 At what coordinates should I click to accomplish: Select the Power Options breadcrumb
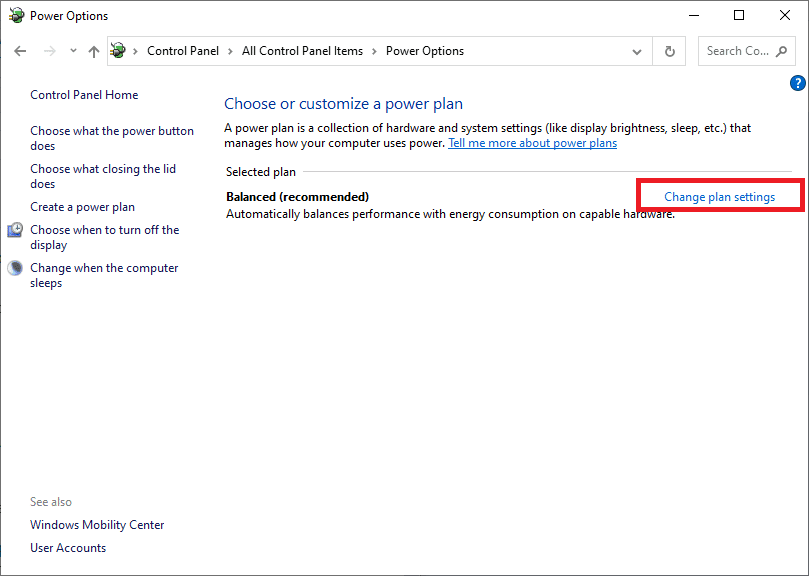coord(425,51)
